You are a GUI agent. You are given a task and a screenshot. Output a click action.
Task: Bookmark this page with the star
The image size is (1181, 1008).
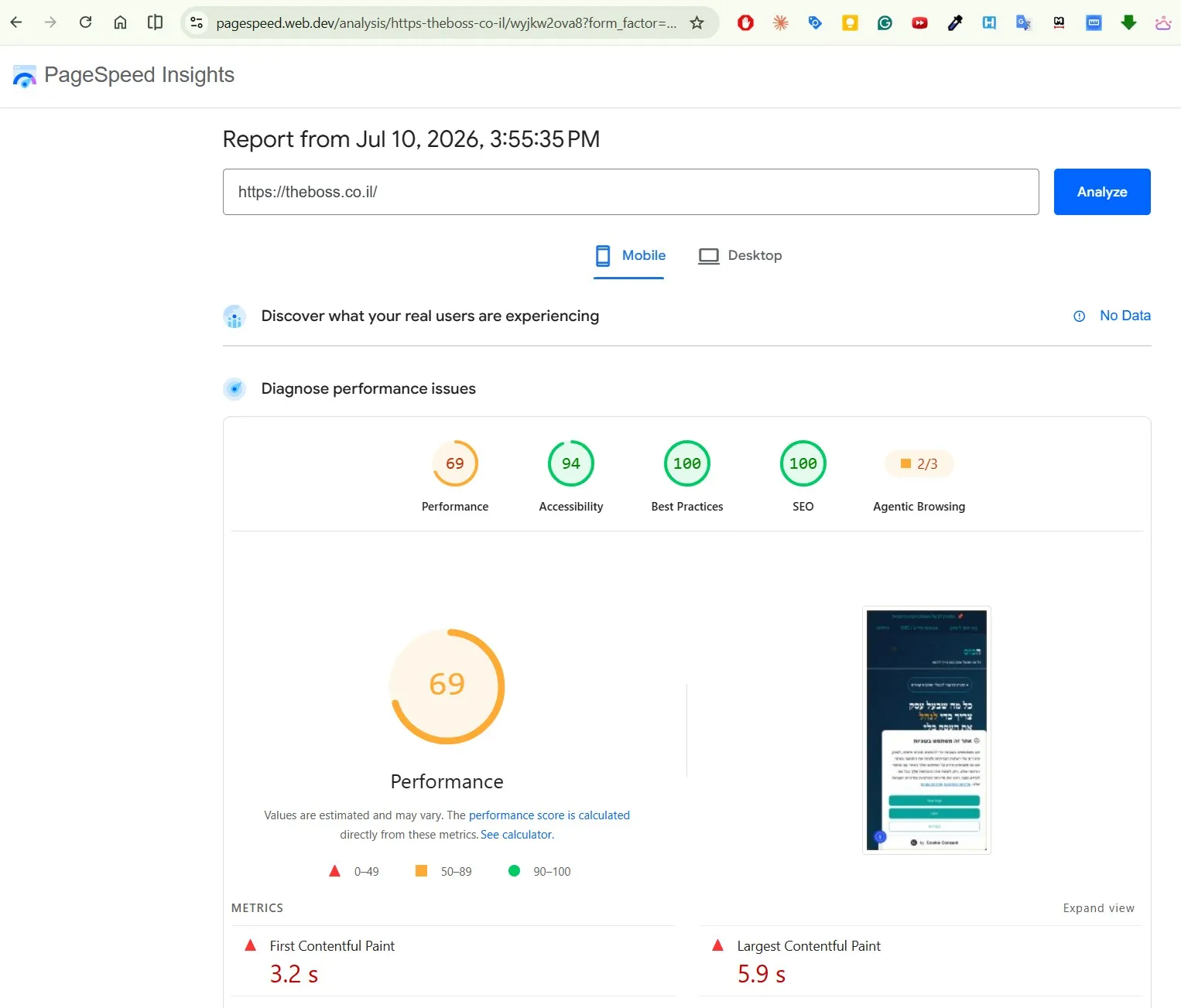click(697, 22)
